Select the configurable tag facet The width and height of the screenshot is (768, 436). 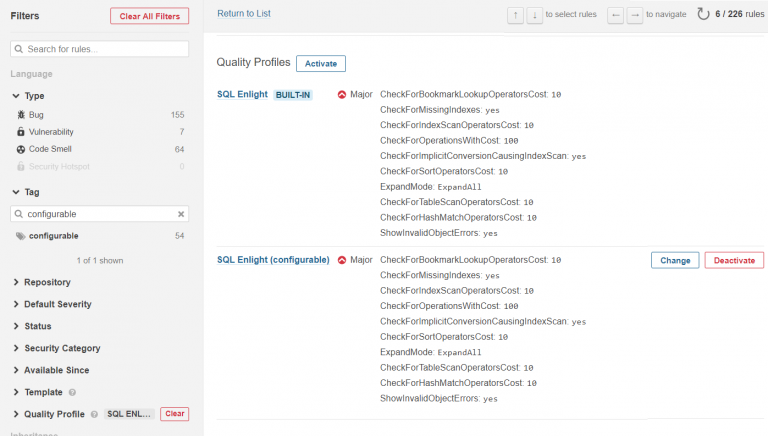click(x=100, y=236)
